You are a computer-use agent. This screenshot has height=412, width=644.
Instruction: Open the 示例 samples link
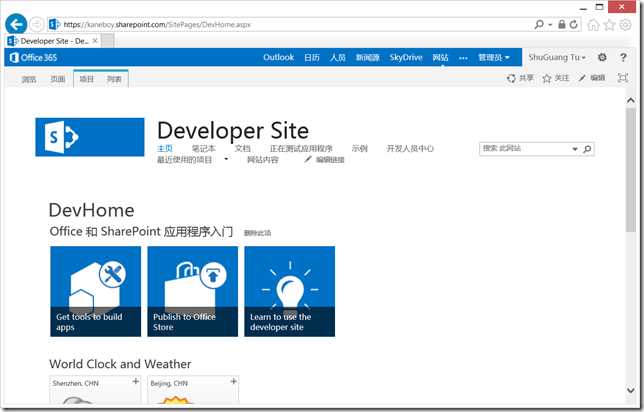pyautogui.click(x=360, y=148)
